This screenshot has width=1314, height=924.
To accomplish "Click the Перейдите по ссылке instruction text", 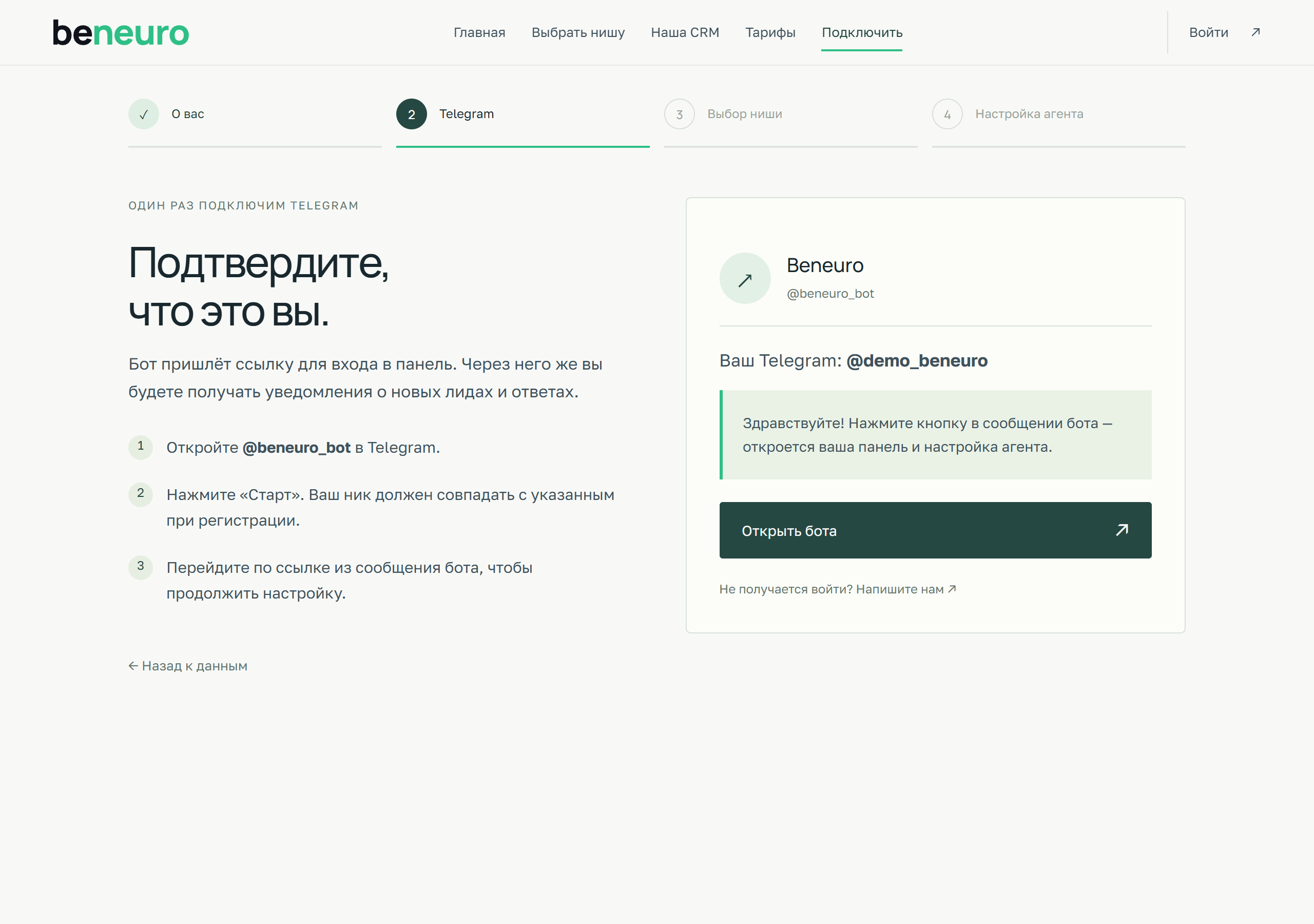I will pyautogui.click(x=349, y=581).
